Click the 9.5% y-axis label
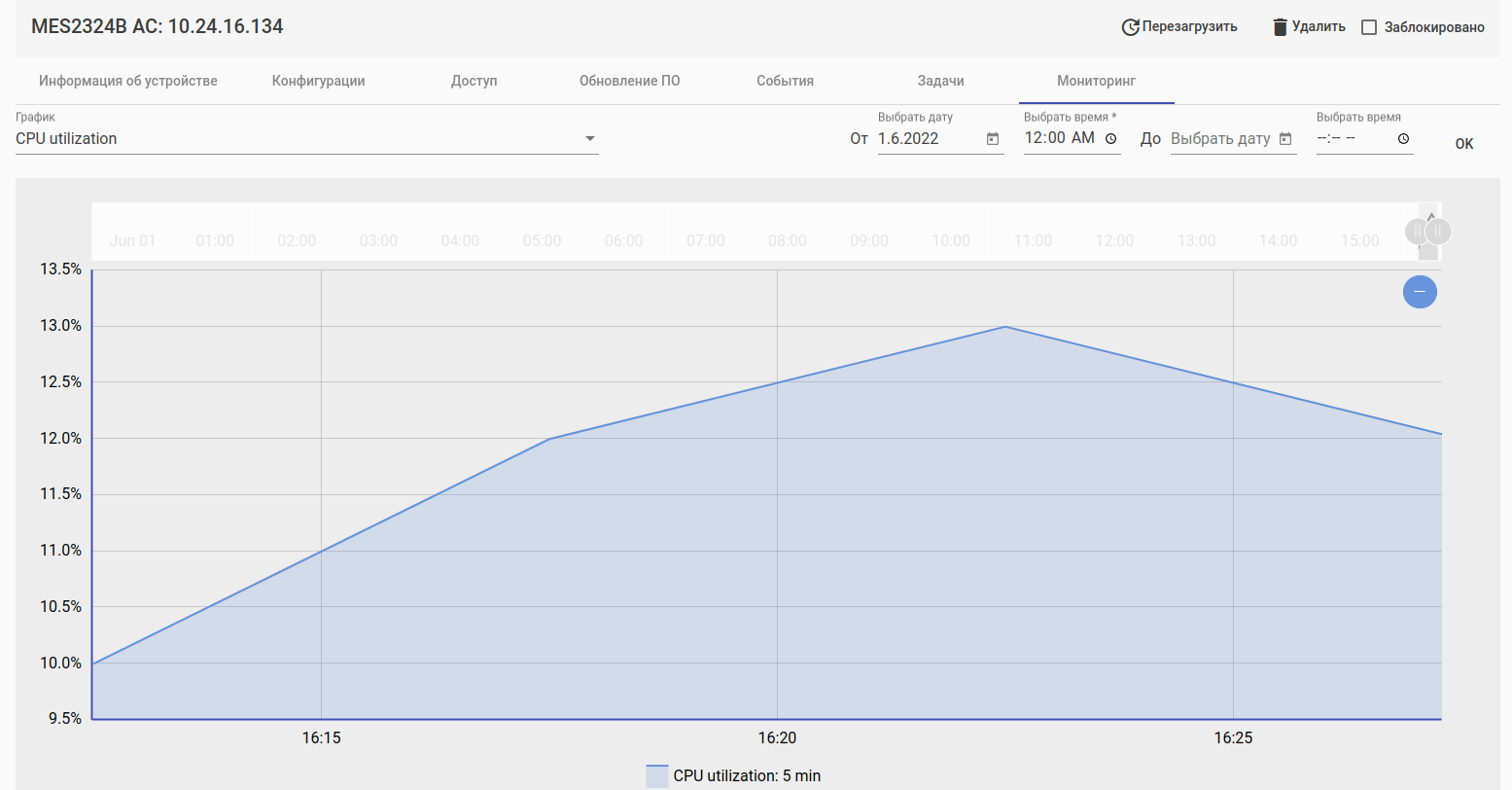 coord(64,719)
